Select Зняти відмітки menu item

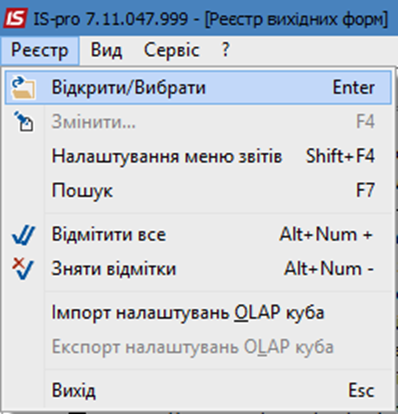(198, 269)
